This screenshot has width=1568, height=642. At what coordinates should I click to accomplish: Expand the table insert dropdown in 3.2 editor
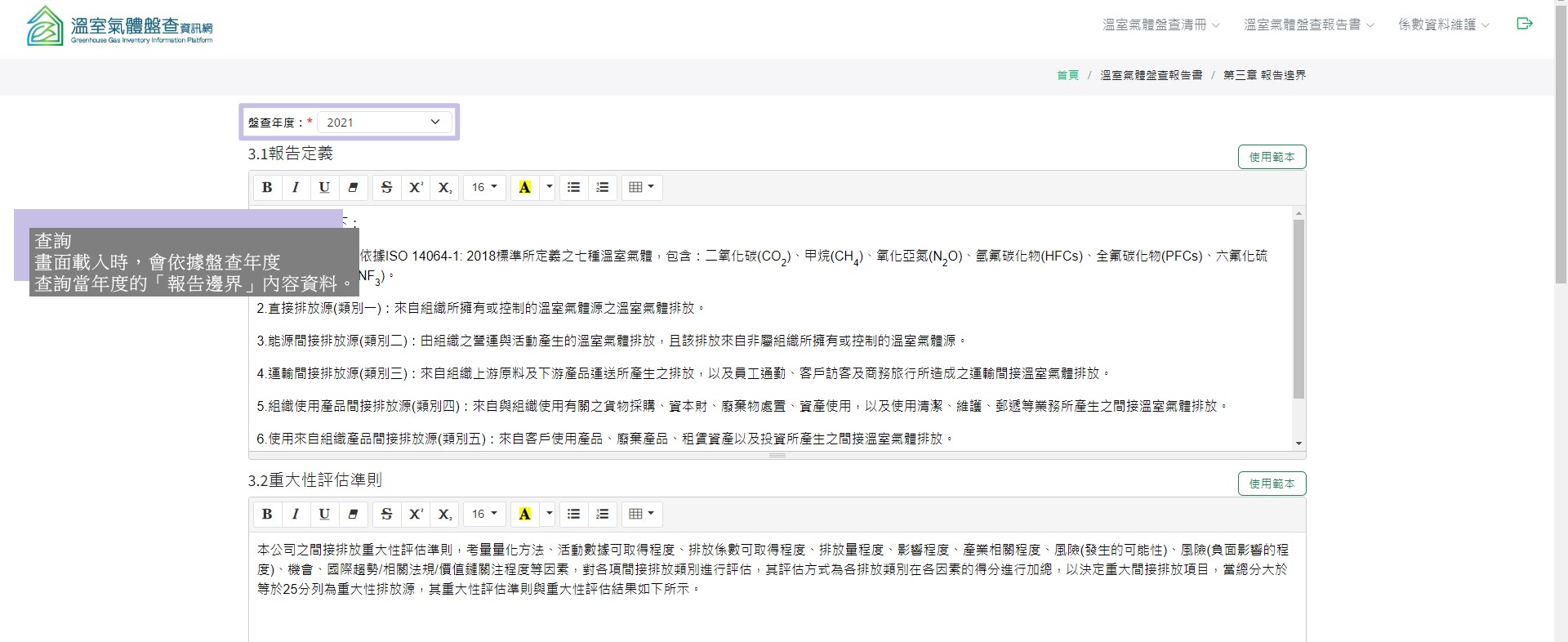(642, 514)
